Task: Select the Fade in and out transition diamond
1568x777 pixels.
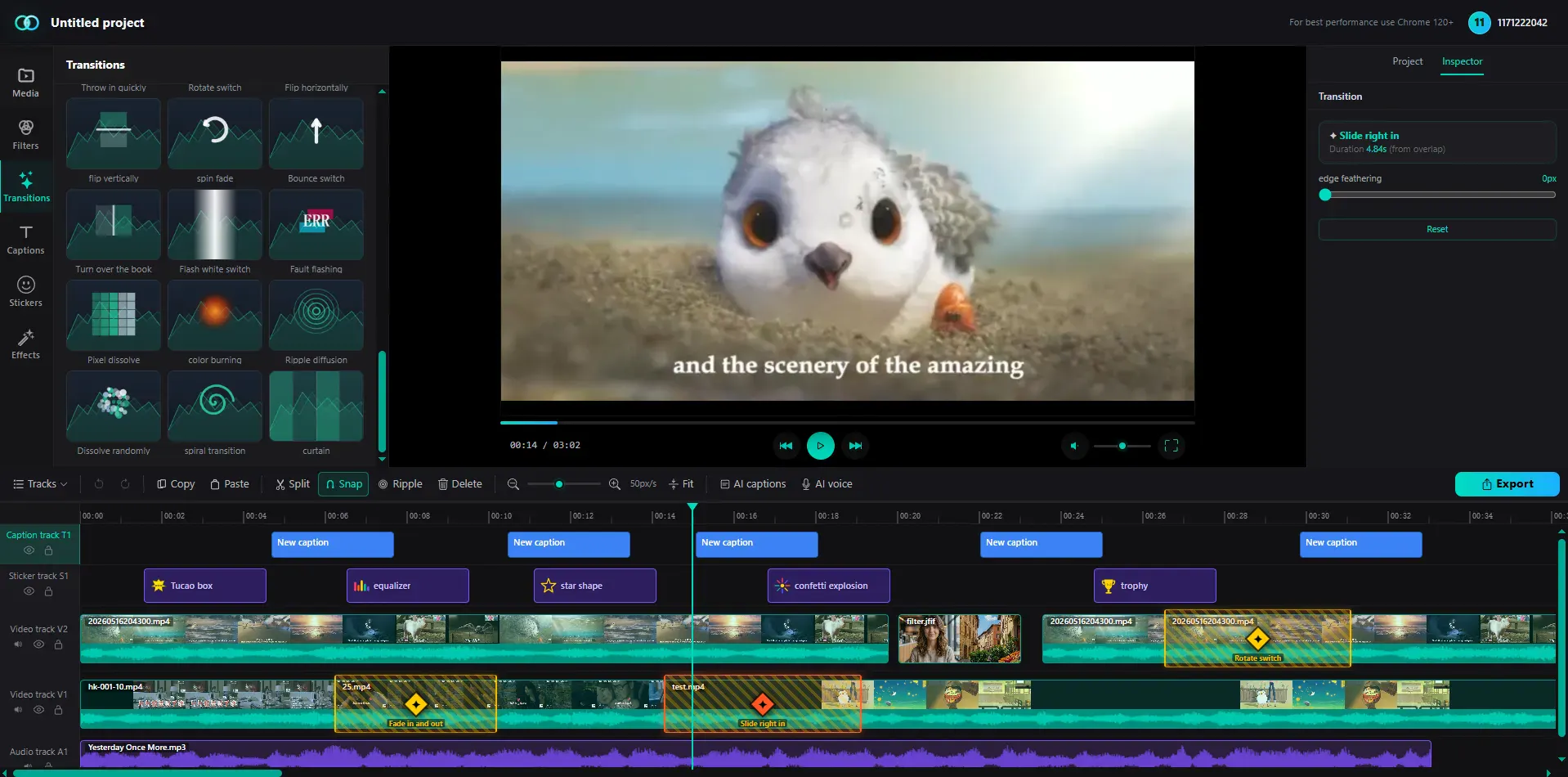Action: tap(416, 704)
